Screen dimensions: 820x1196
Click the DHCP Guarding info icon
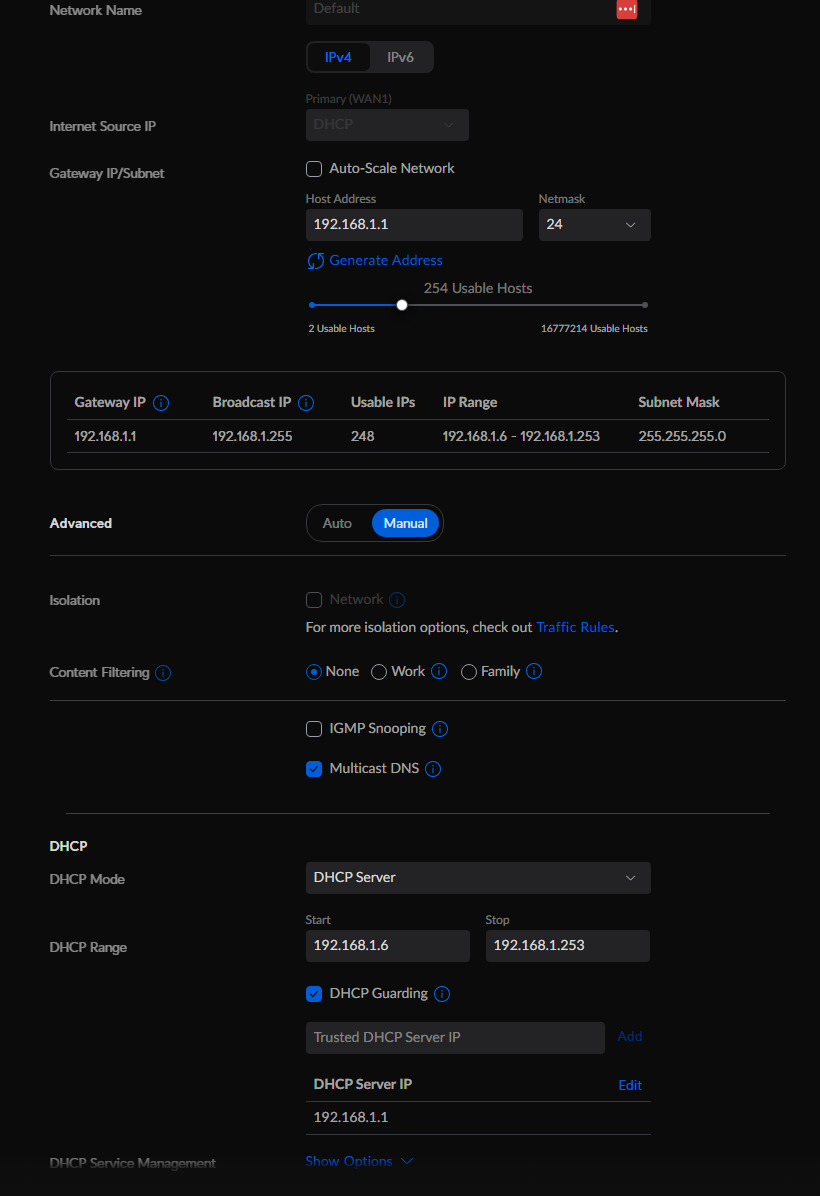[x=441, y=994]
